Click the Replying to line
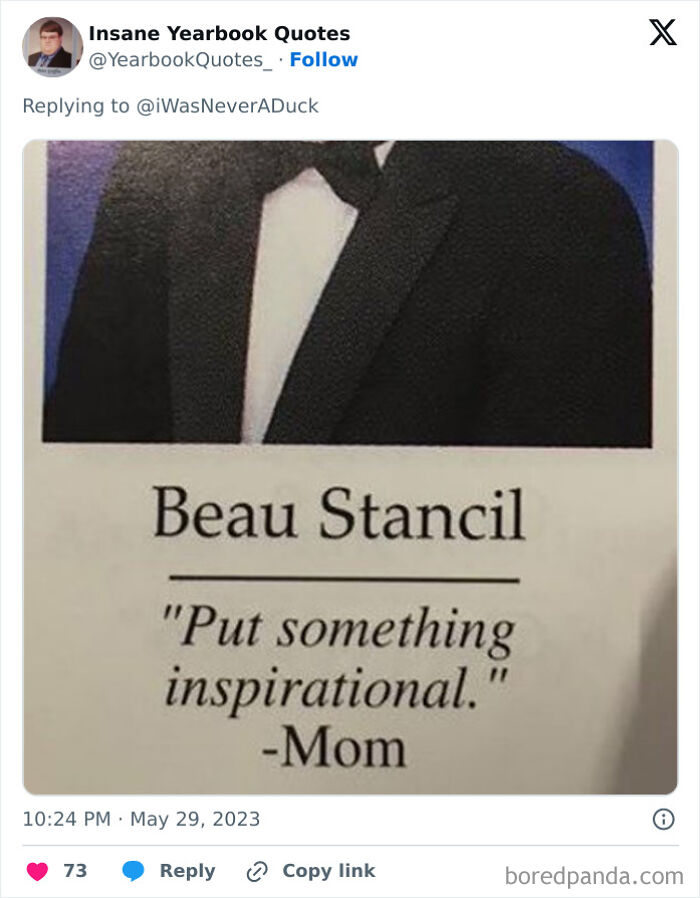This screenshot has height=898, width=700. (168, 105)
